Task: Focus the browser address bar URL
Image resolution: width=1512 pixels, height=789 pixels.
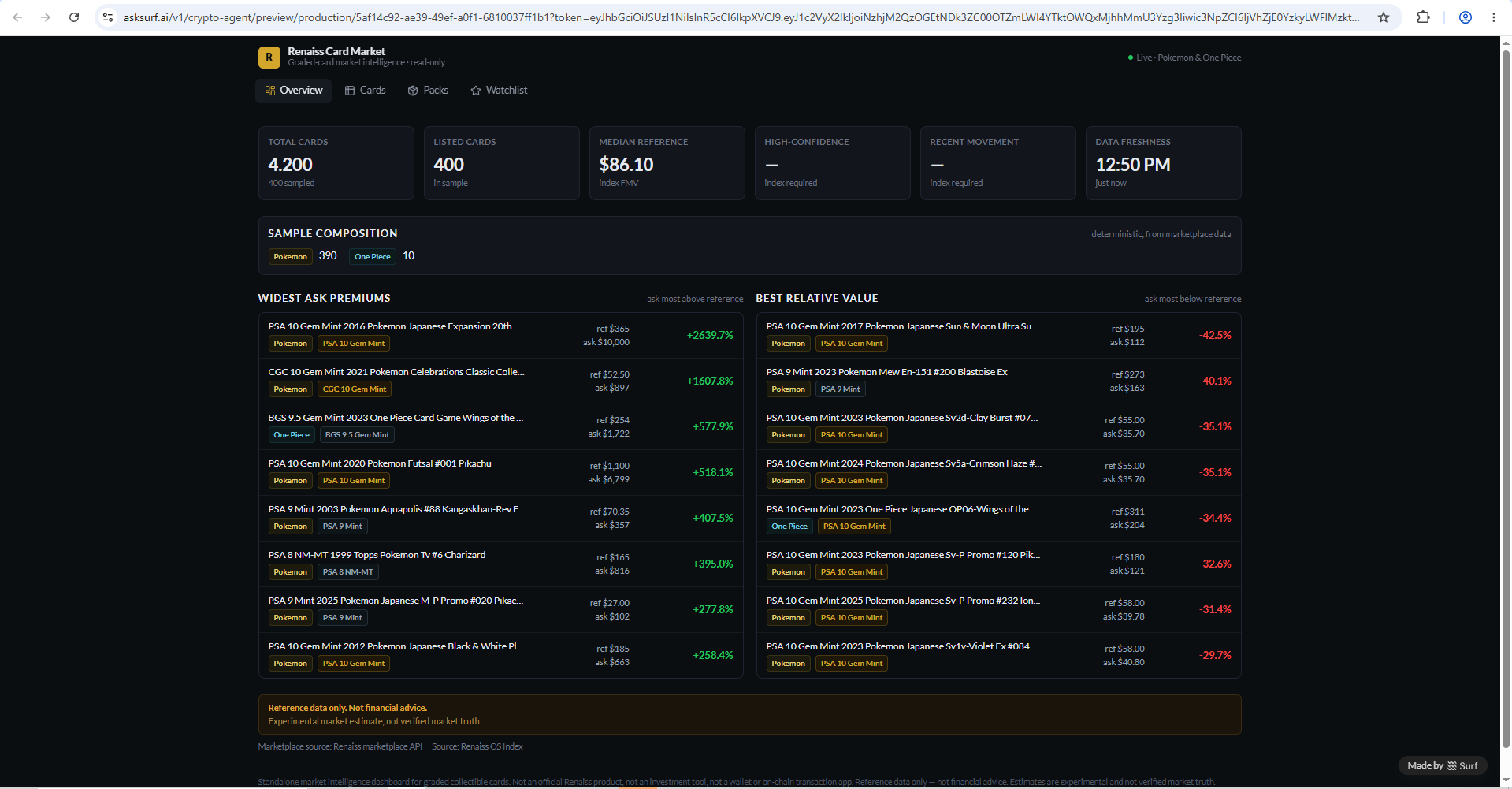Action: coord(741,17)
